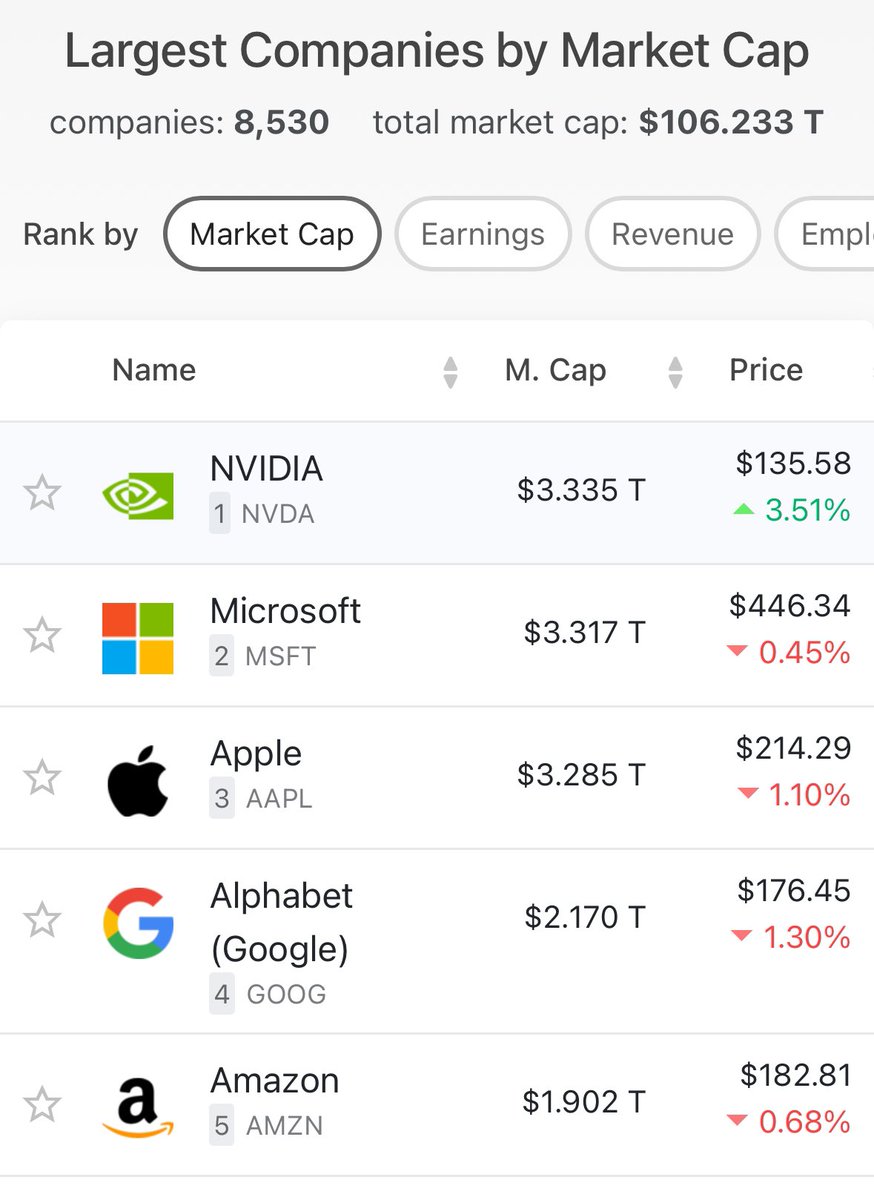Click the Google logo icon

[x=138, y=923]
